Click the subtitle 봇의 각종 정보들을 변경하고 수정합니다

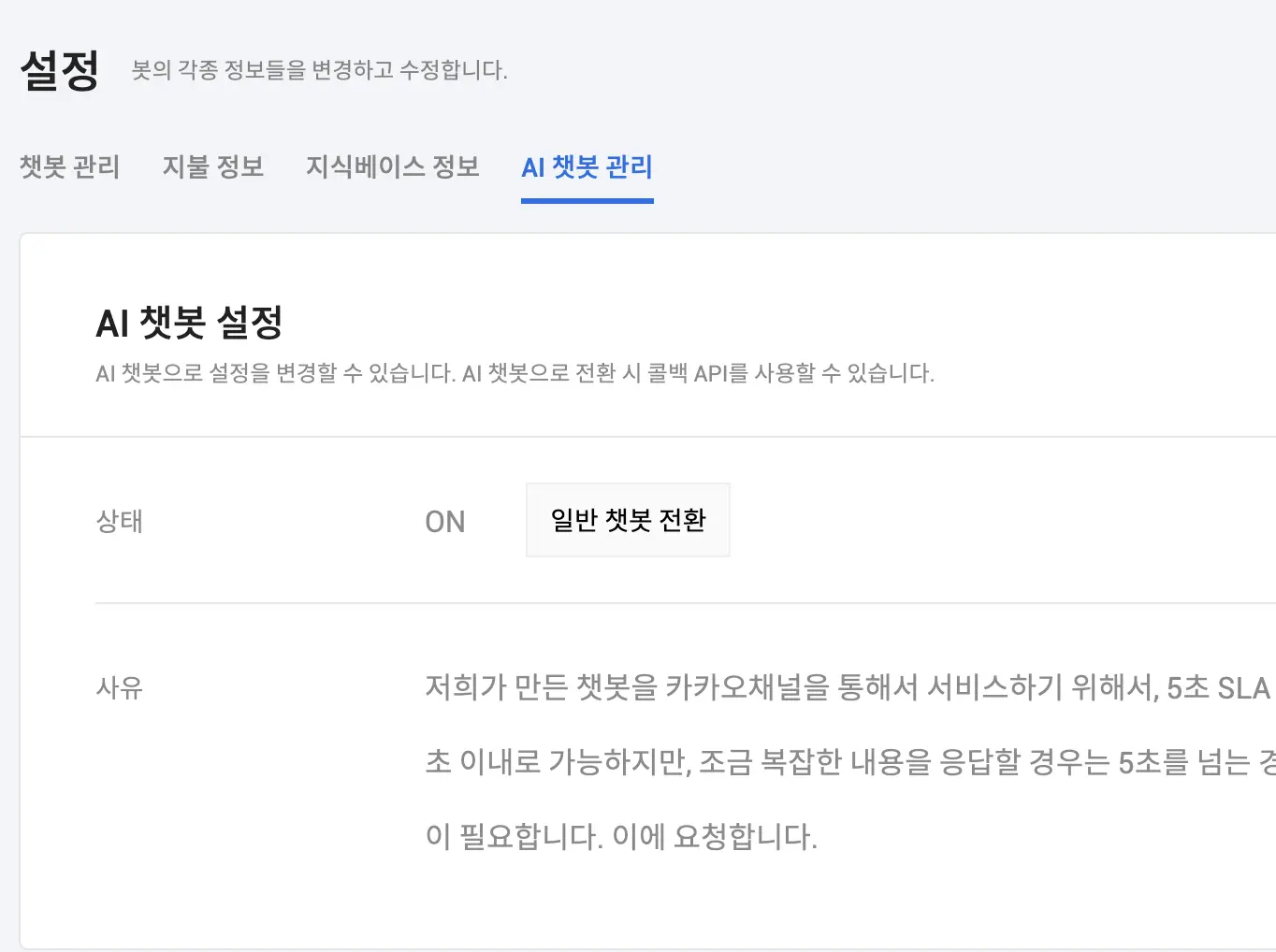click(319, 70)
